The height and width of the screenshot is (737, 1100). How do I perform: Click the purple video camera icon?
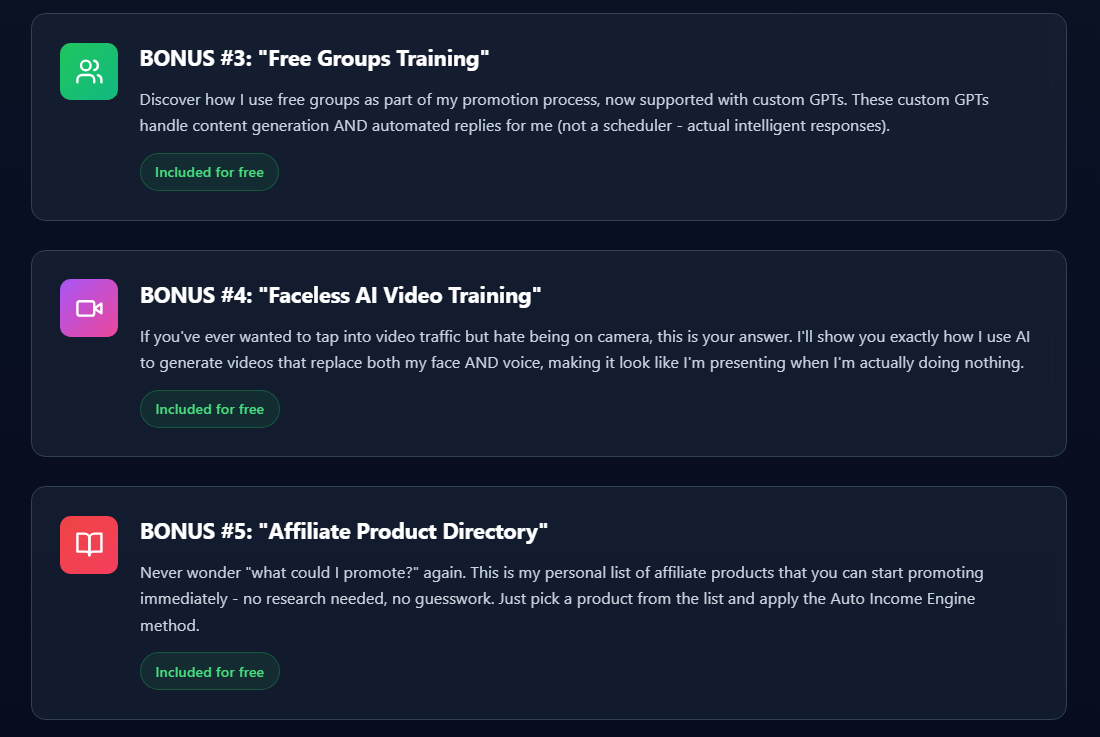coord(89,308)
